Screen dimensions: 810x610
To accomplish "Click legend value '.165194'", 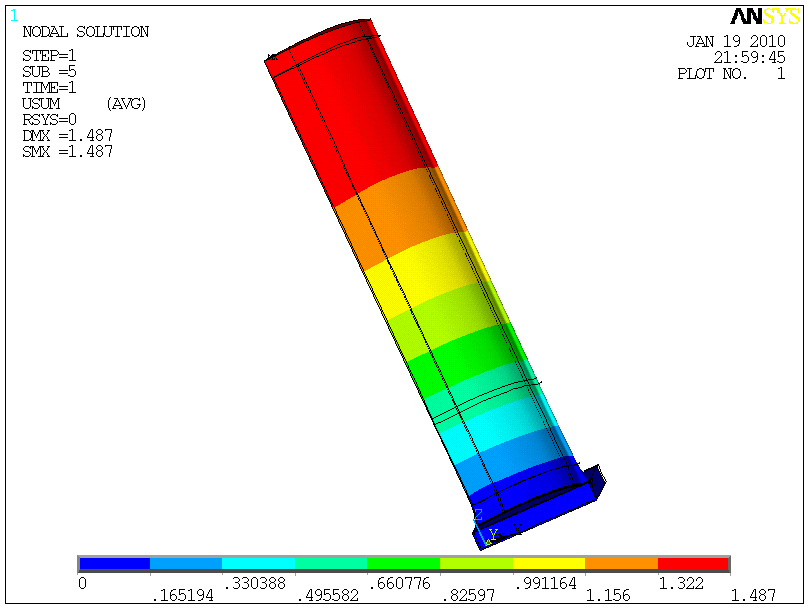I will click(182, 596).
